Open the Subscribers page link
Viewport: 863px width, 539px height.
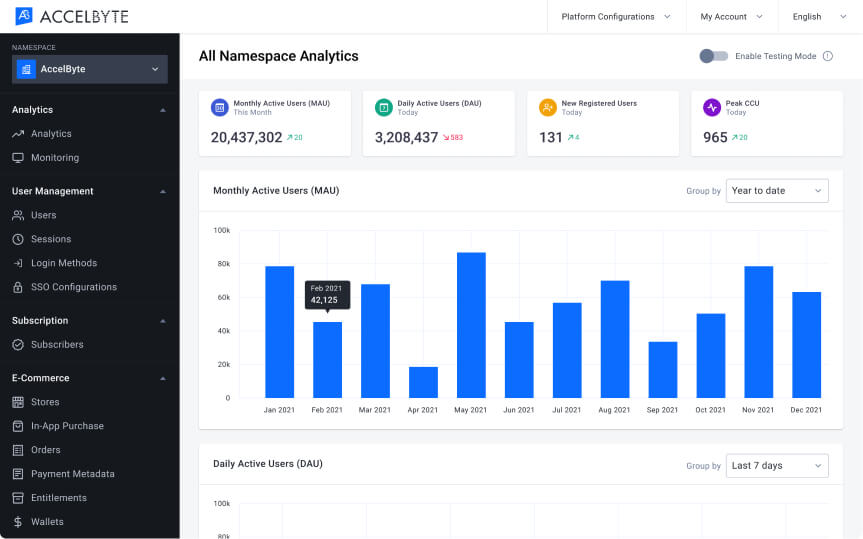tap(57, 345)
